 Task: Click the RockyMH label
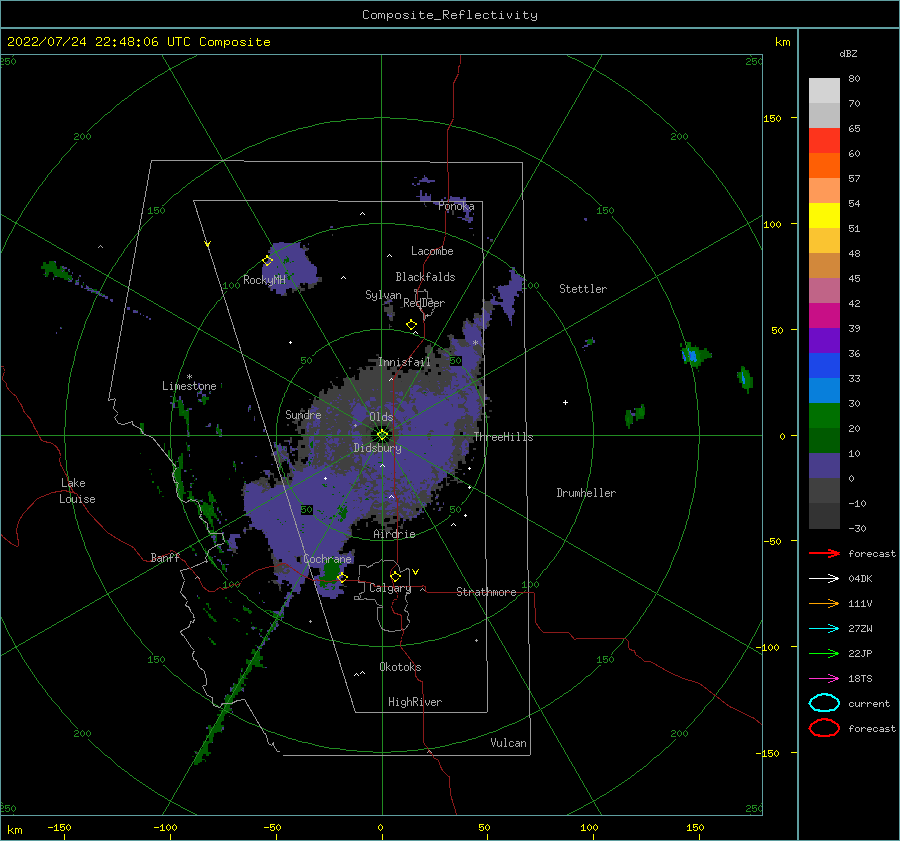point(264,280)
